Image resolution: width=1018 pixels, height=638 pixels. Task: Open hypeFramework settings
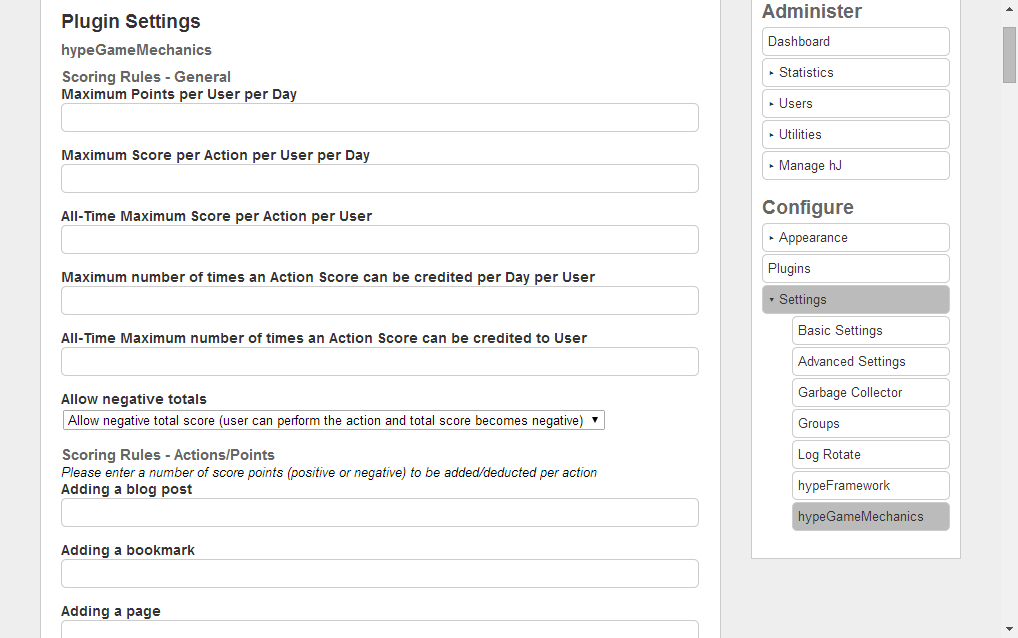coord(870,486)
